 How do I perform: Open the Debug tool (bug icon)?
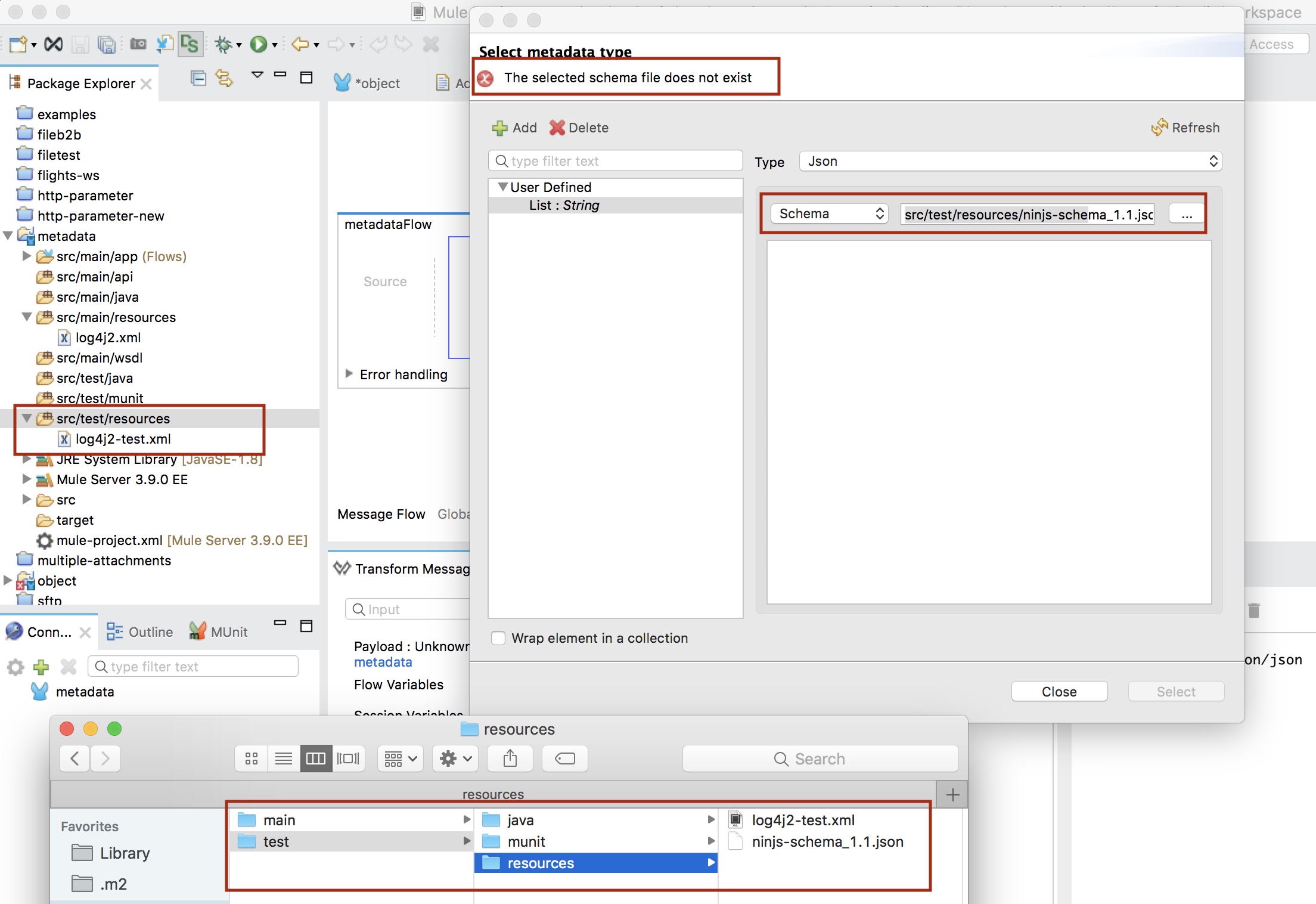pos(224,44)
